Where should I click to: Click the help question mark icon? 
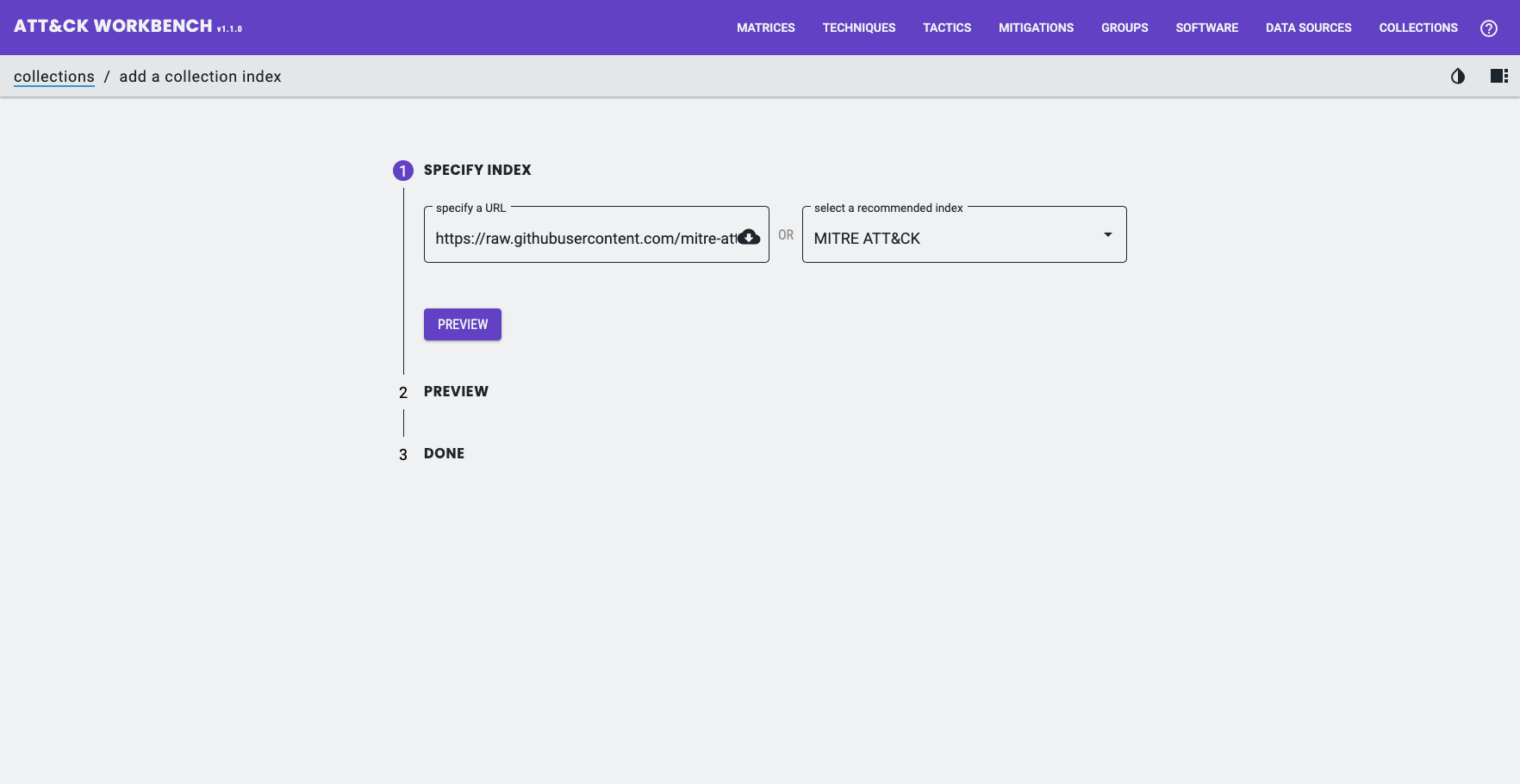tap(1488, 28)
